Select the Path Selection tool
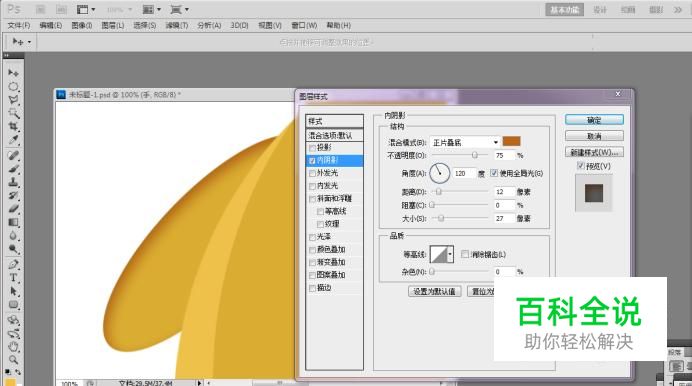692x386 pixels. 13,291
